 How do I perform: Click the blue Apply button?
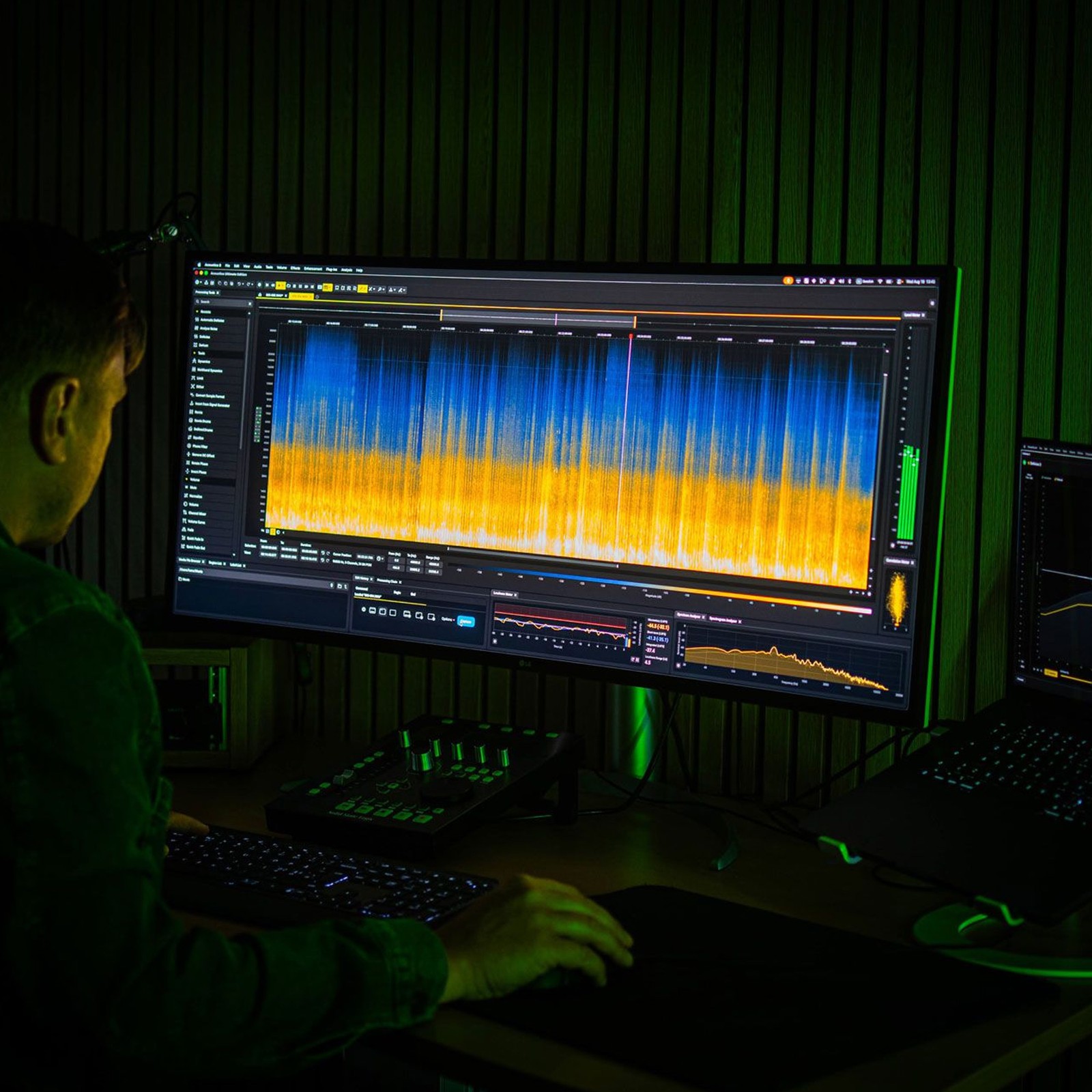466,621
